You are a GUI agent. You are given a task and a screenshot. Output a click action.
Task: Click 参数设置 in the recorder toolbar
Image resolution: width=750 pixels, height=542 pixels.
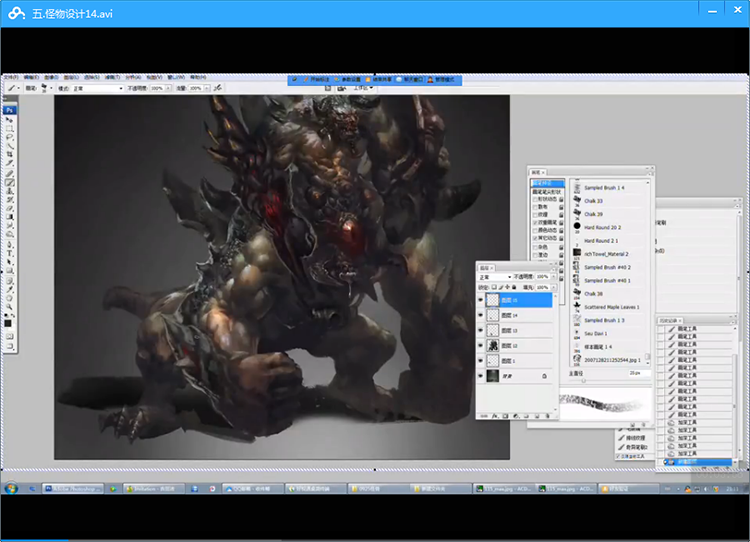[x=349, y=79]
